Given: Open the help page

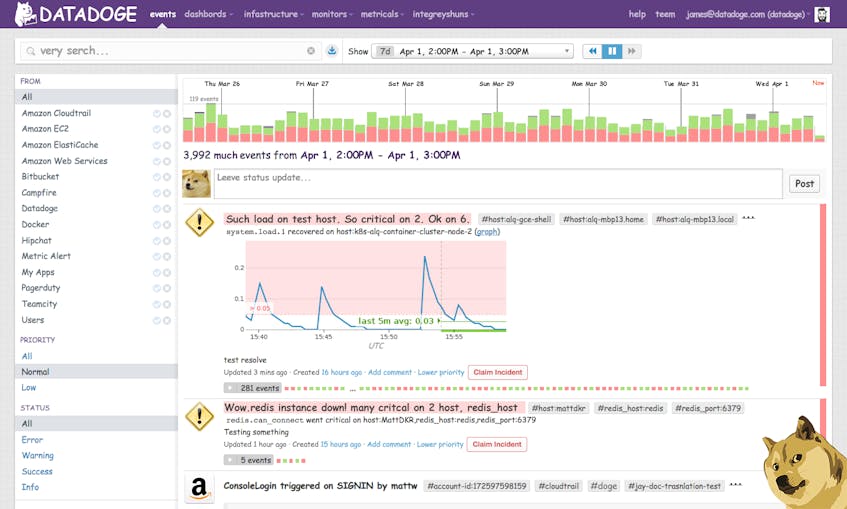Looking at the screenshot, I should tap(637, 14).
